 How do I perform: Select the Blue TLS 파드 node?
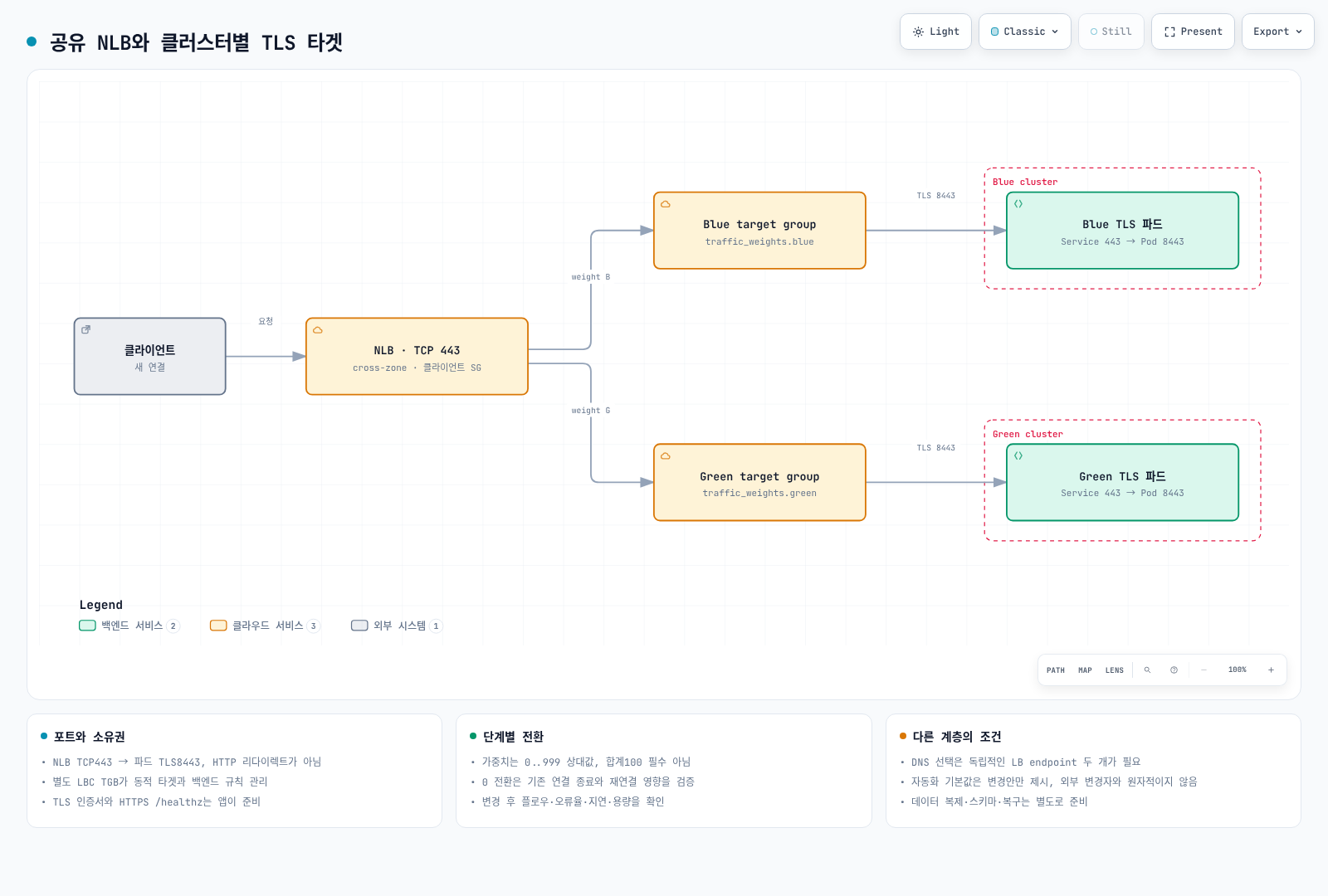(x=1122, y=231)
